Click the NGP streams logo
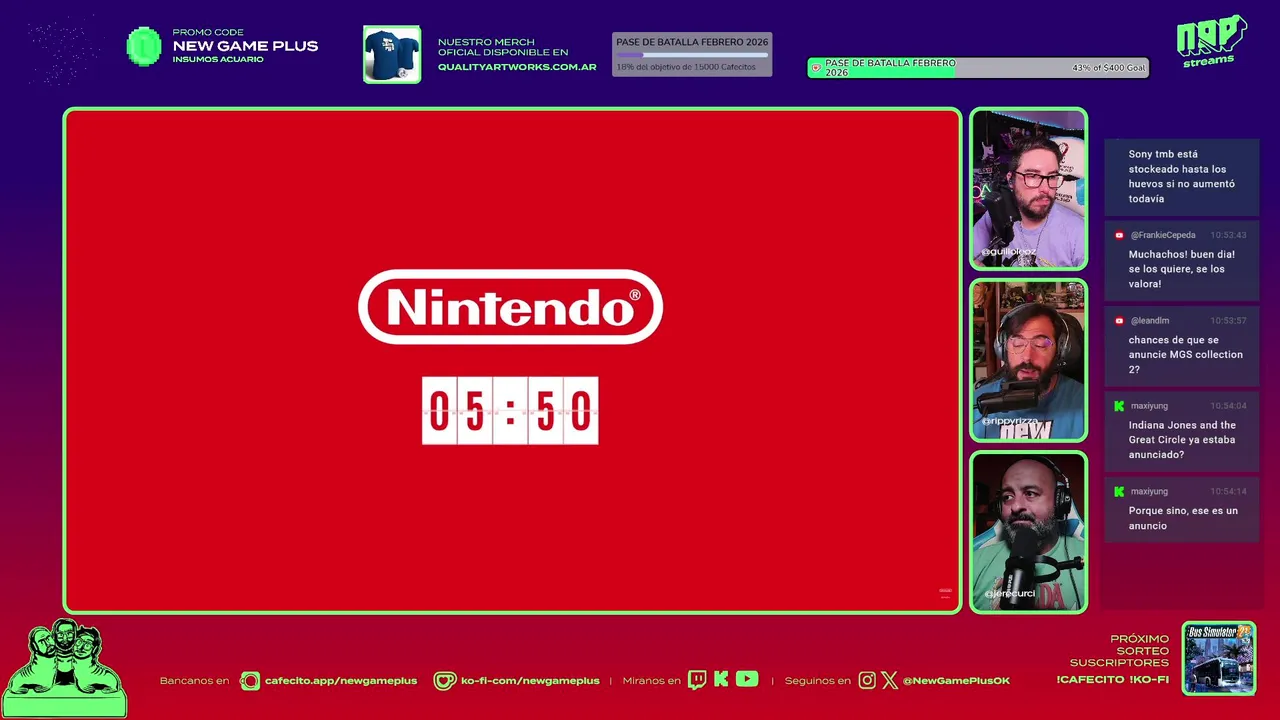 point(1211,41)
